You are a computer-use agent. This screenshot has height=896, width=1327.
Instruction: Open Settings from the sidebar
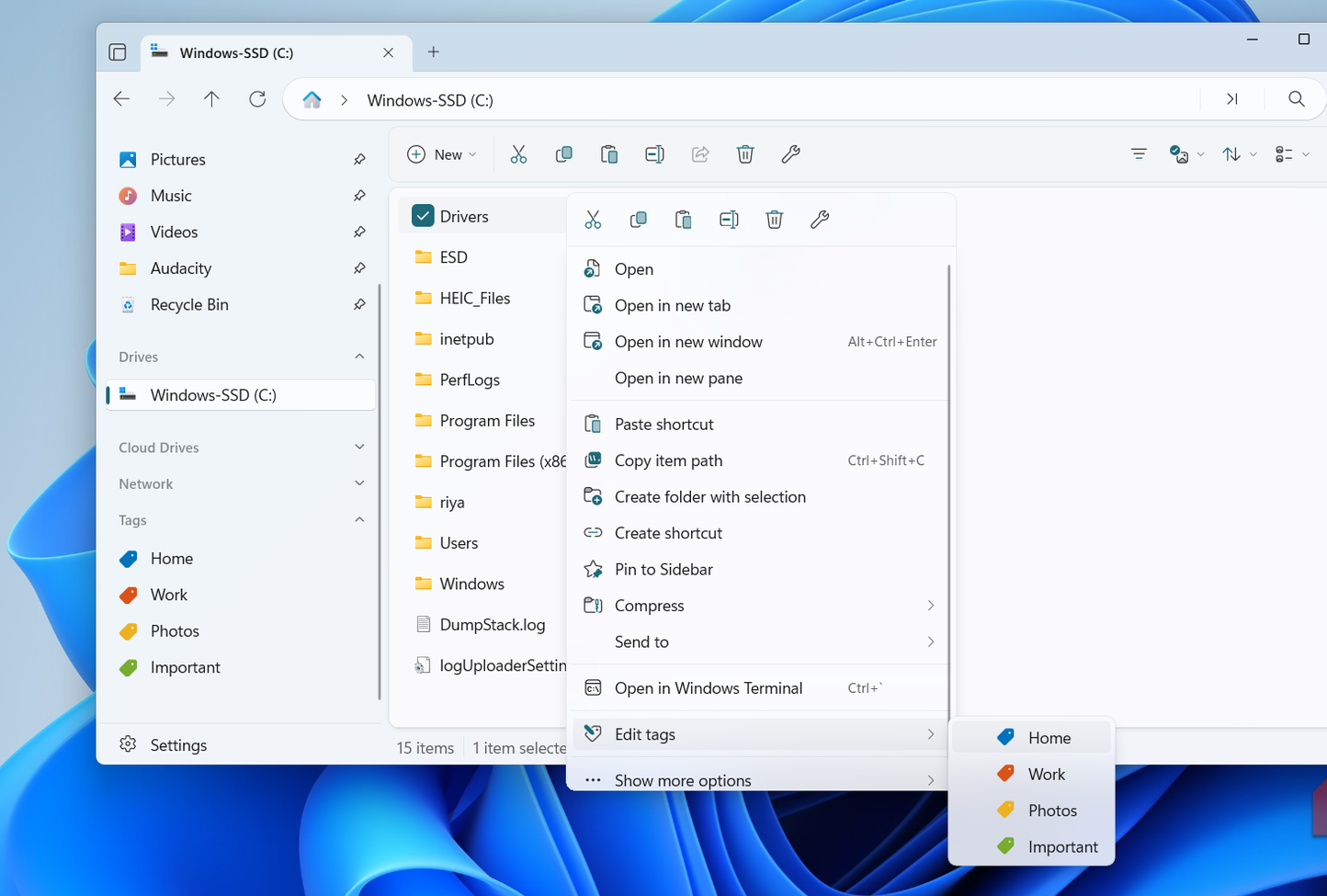179,744
